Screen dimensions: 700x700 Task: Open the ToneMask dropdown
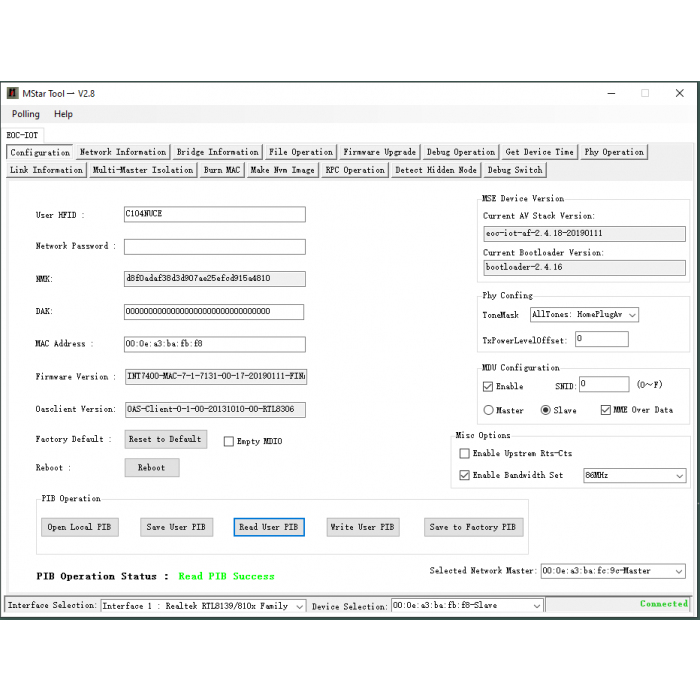[x=584, y=314]
